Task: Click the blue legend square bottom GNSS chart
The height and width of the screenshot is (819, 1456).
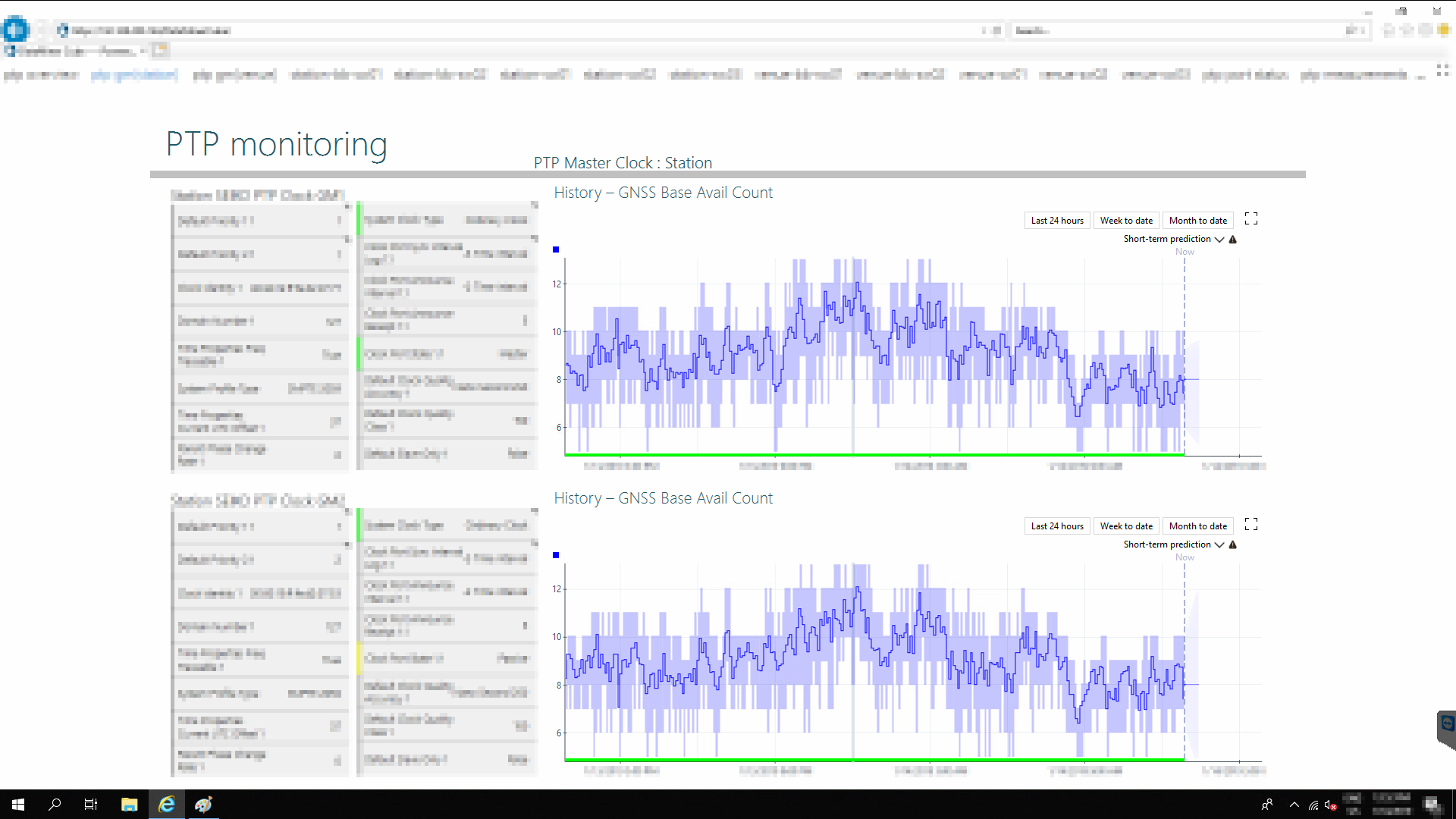Action: [556, 555]
